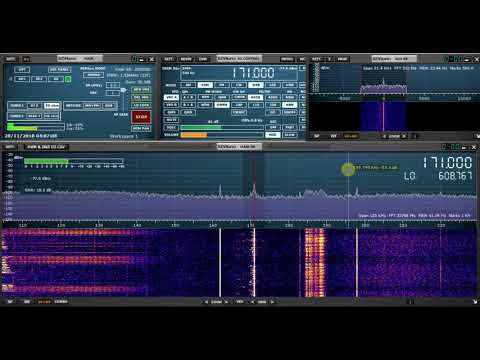Select VFO B in RX Control
Viewport: 480px width, 360px height.
[x=171, y=105]
